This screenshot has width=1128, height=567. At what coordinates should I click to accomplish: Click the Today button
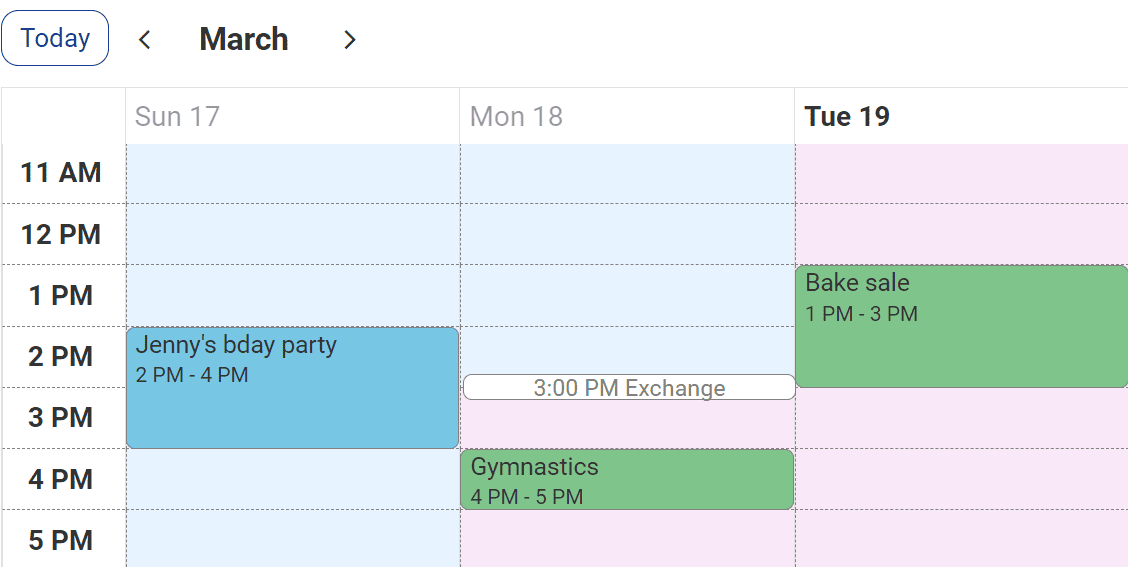pos(55,38)
